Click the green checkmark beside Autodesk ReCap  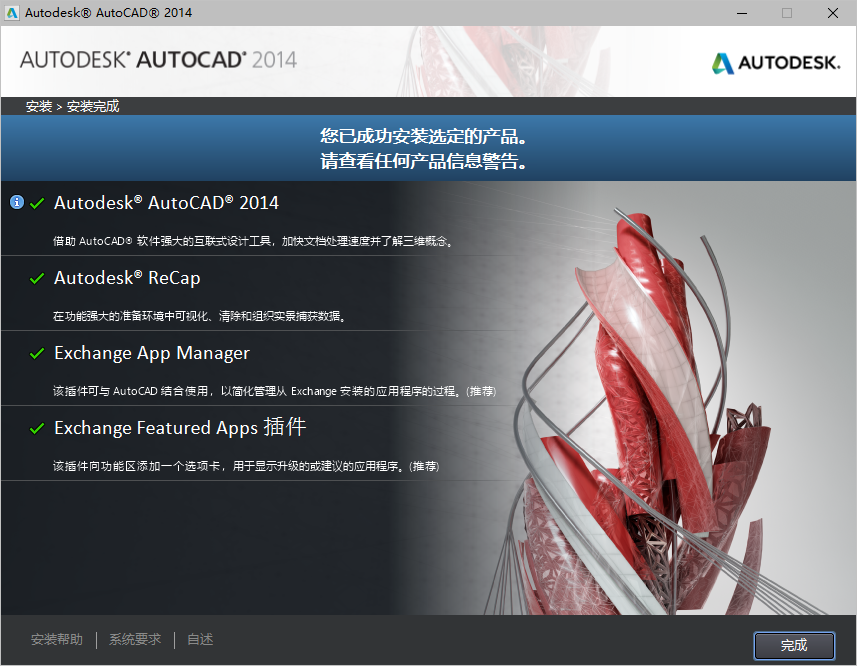37,277
